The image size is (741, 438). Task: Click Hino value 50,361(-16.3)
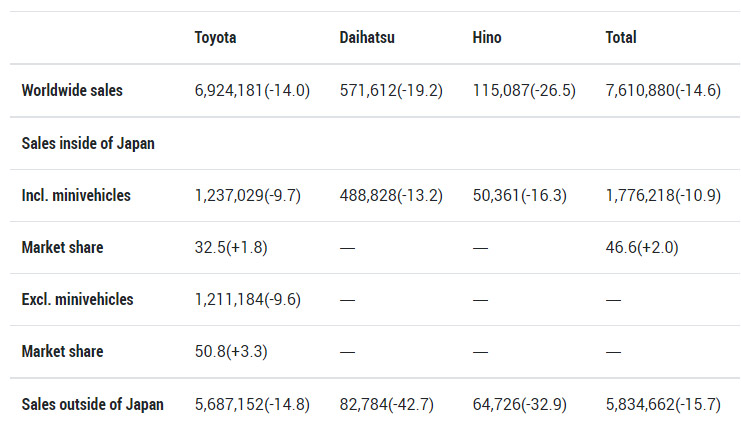coord(520,195)
